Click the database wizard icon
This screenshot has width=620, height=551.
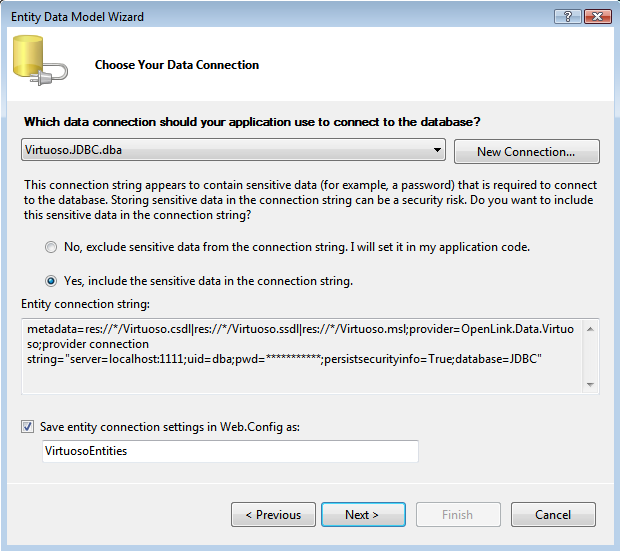[x=40, y=63]
